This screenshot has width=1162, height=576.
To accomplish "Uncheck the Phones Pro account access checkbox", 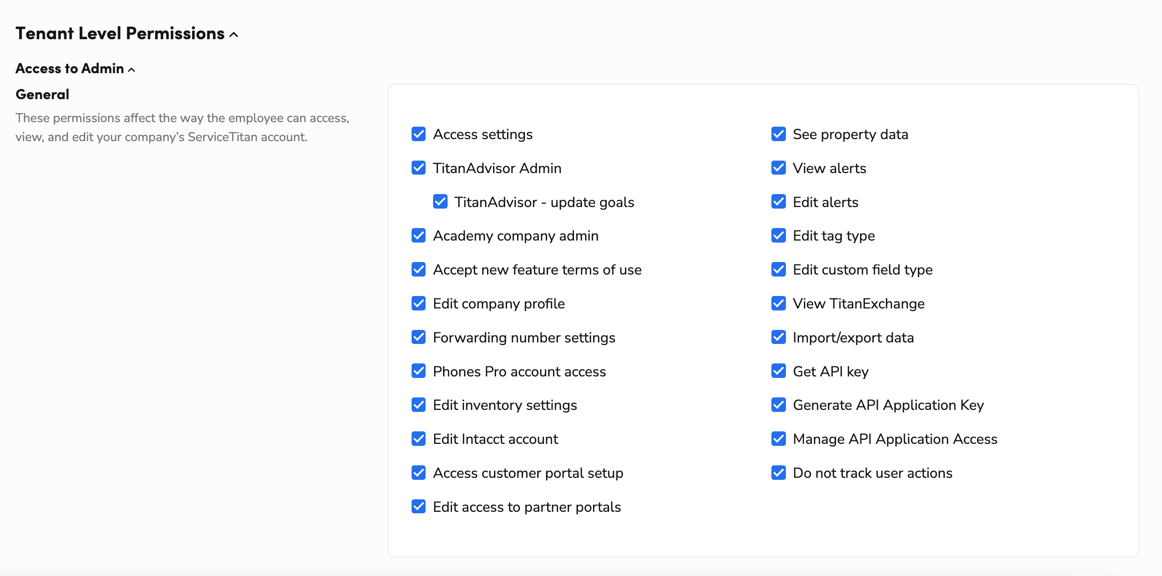I will 419,371.
